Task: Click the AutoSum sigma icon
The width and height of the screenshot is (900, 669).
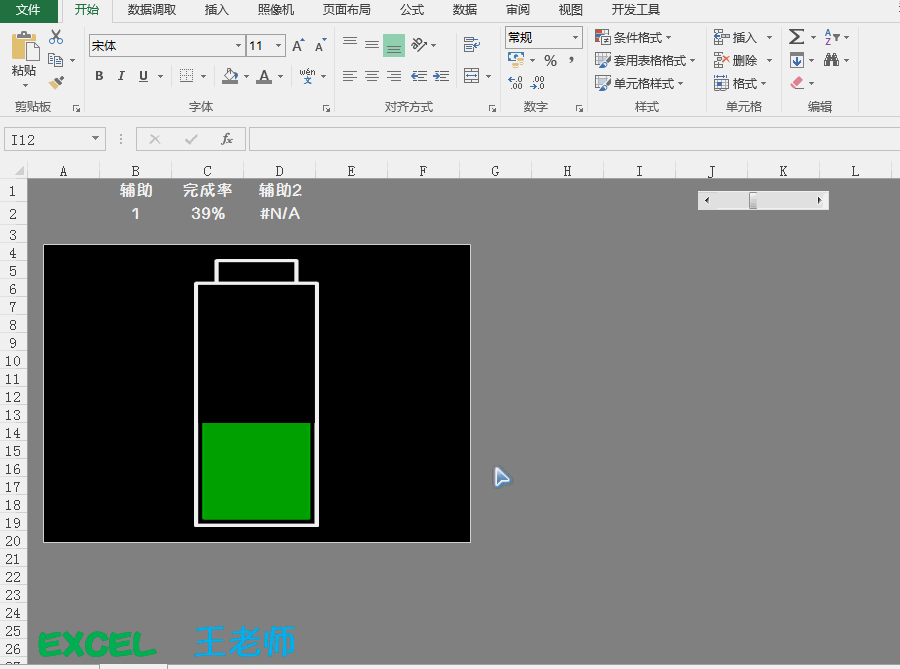Action: [x=796, y=37]
